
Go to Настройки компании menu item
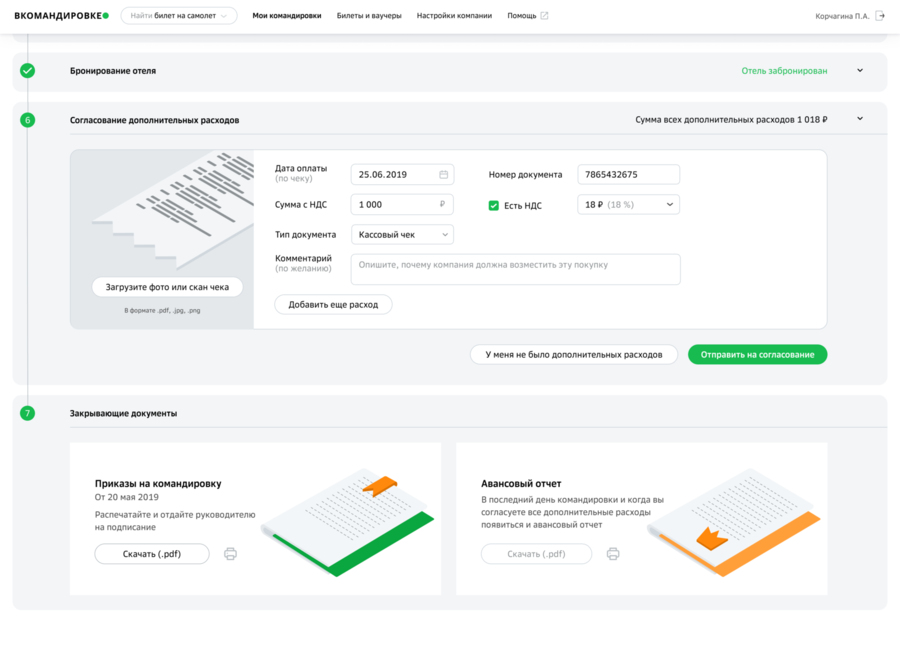(454, 15)
